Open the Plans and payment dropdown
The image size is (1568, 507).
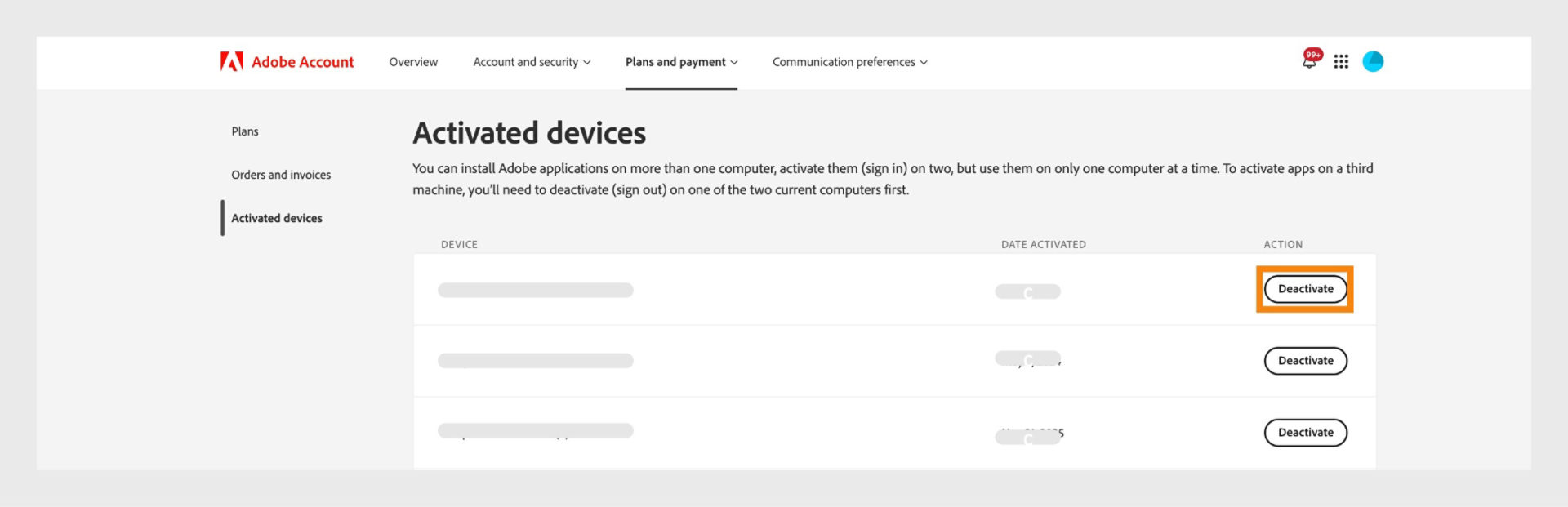point(681,61)
